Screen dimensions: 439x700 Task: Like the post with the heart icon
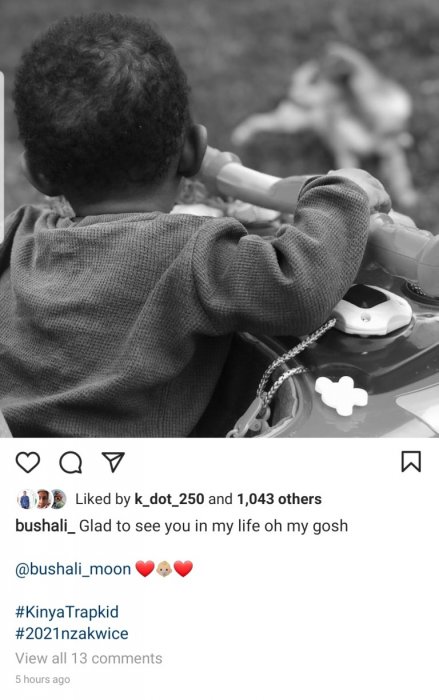[x=28, y=462]
